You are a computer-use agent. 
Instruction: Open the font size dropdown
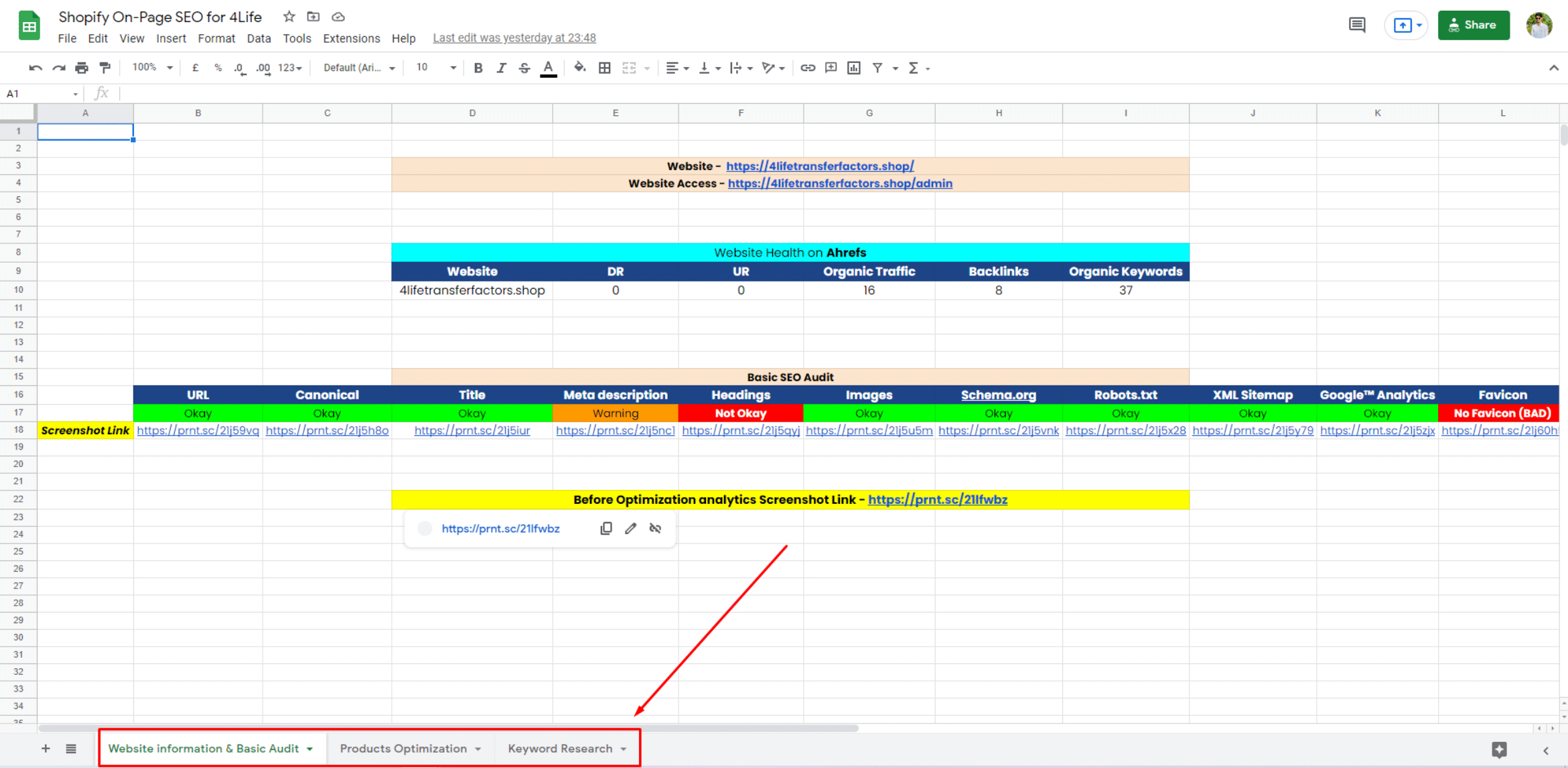tap(452, 67)
